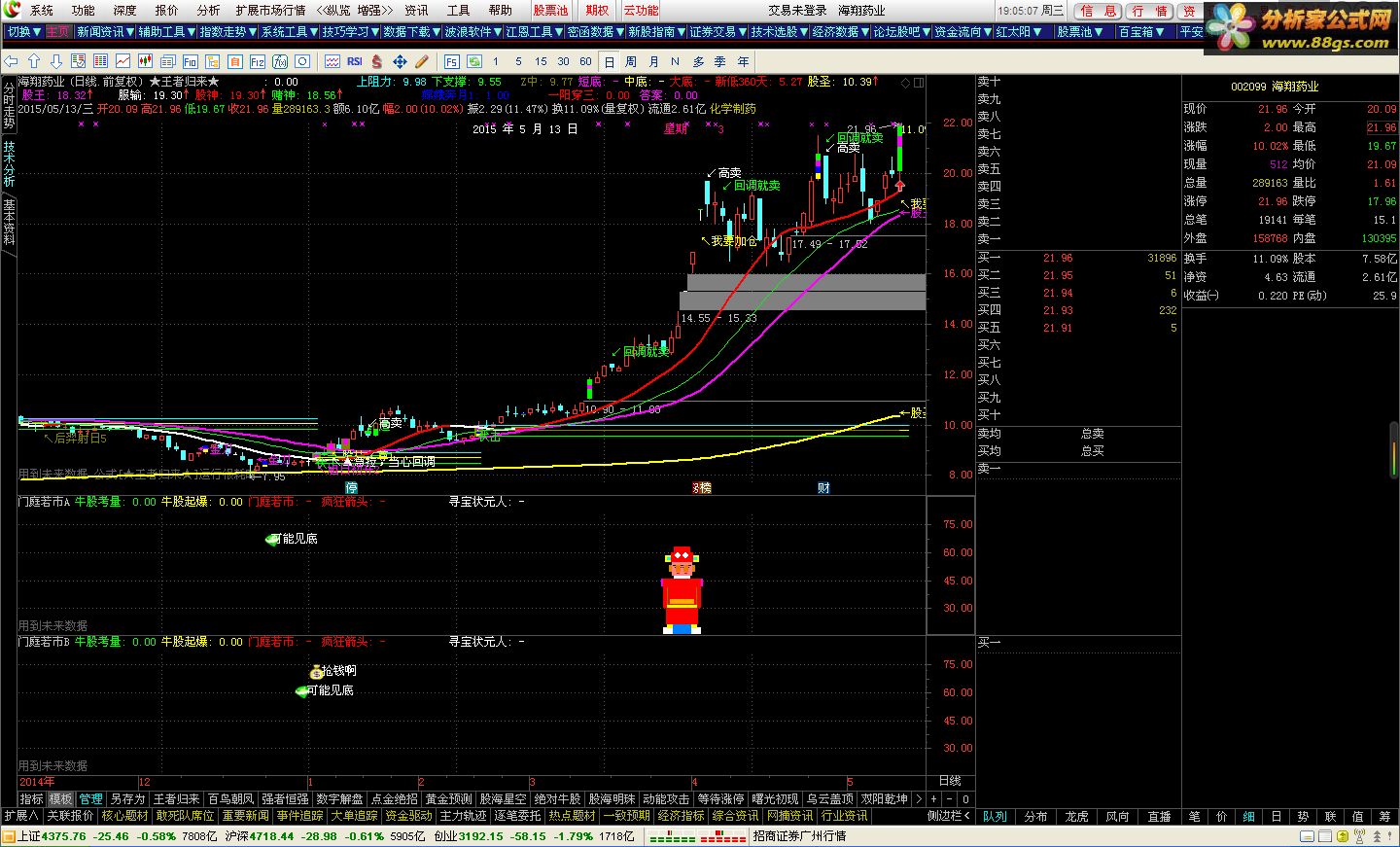Image resolution: width=1400 pixels, height=847 pixels.
Task: Open the f(x) formula manager icon
Action: pyautogui.click(x=280, y=61)
